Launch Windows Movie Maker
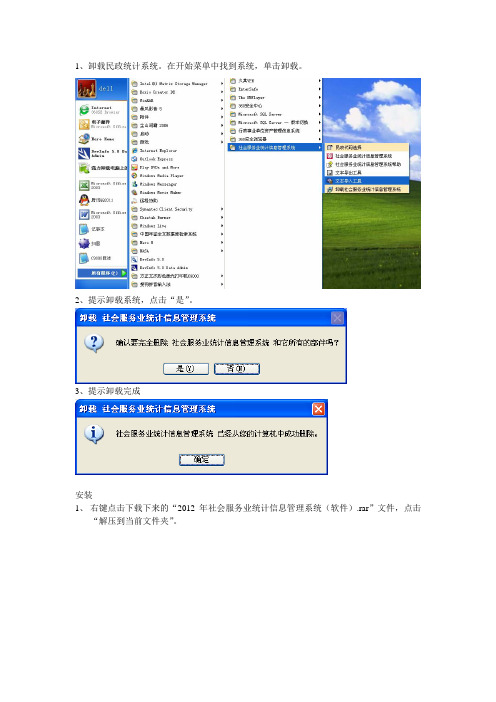This screenshot has height=702, width=496. coord(156,192)
